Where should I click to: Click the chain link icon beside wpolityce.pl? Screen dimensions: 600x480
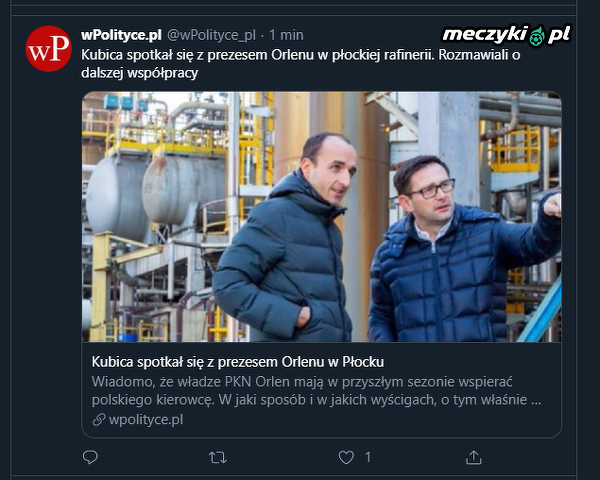pyautogui.click(x=98, y=420)
